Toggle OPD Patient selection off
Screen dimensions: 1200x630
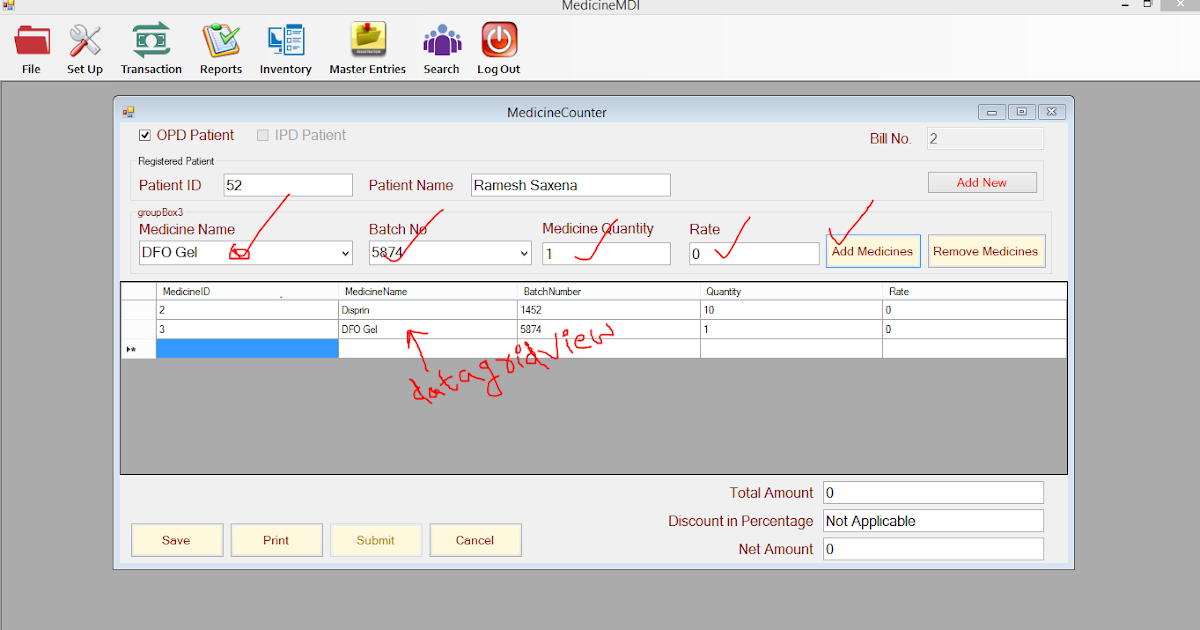145,134
